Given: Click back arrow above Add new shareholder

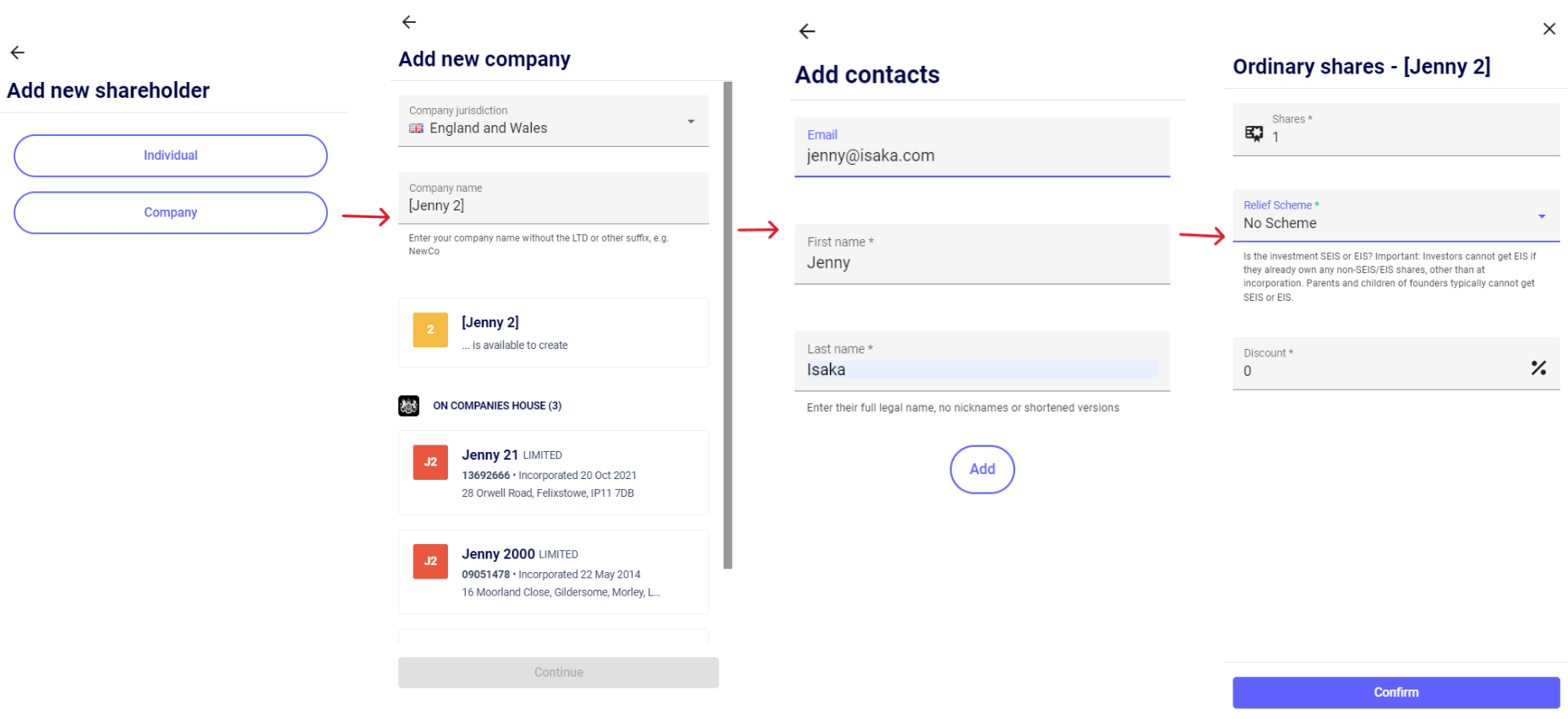Looking at the screenshot, I should coord(18,52).
